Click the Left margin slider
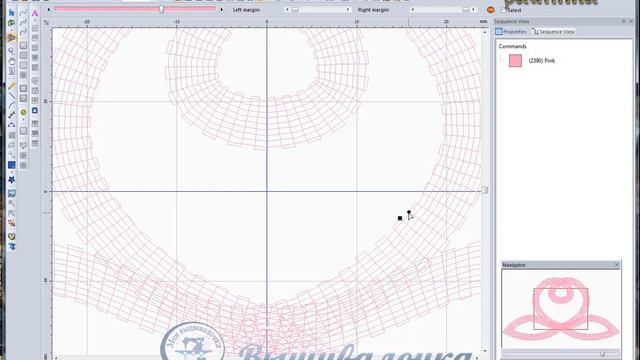The height and width of the screenshot is (360, 640). pyautogui.click(x=319, y=9)
